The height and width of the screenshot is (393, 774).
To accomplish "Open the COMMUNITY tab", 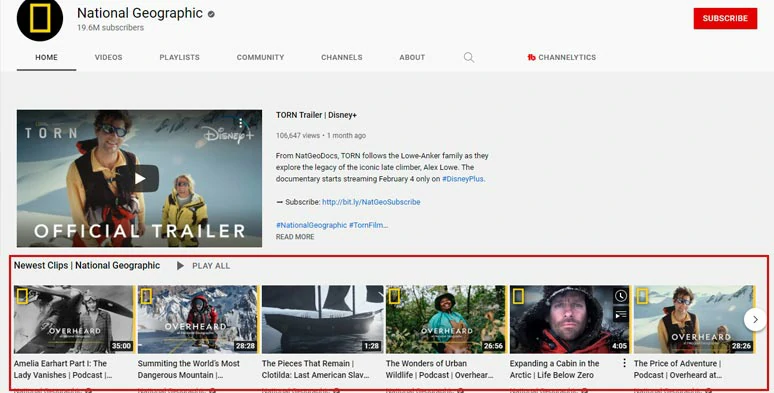I will point(260,57).
